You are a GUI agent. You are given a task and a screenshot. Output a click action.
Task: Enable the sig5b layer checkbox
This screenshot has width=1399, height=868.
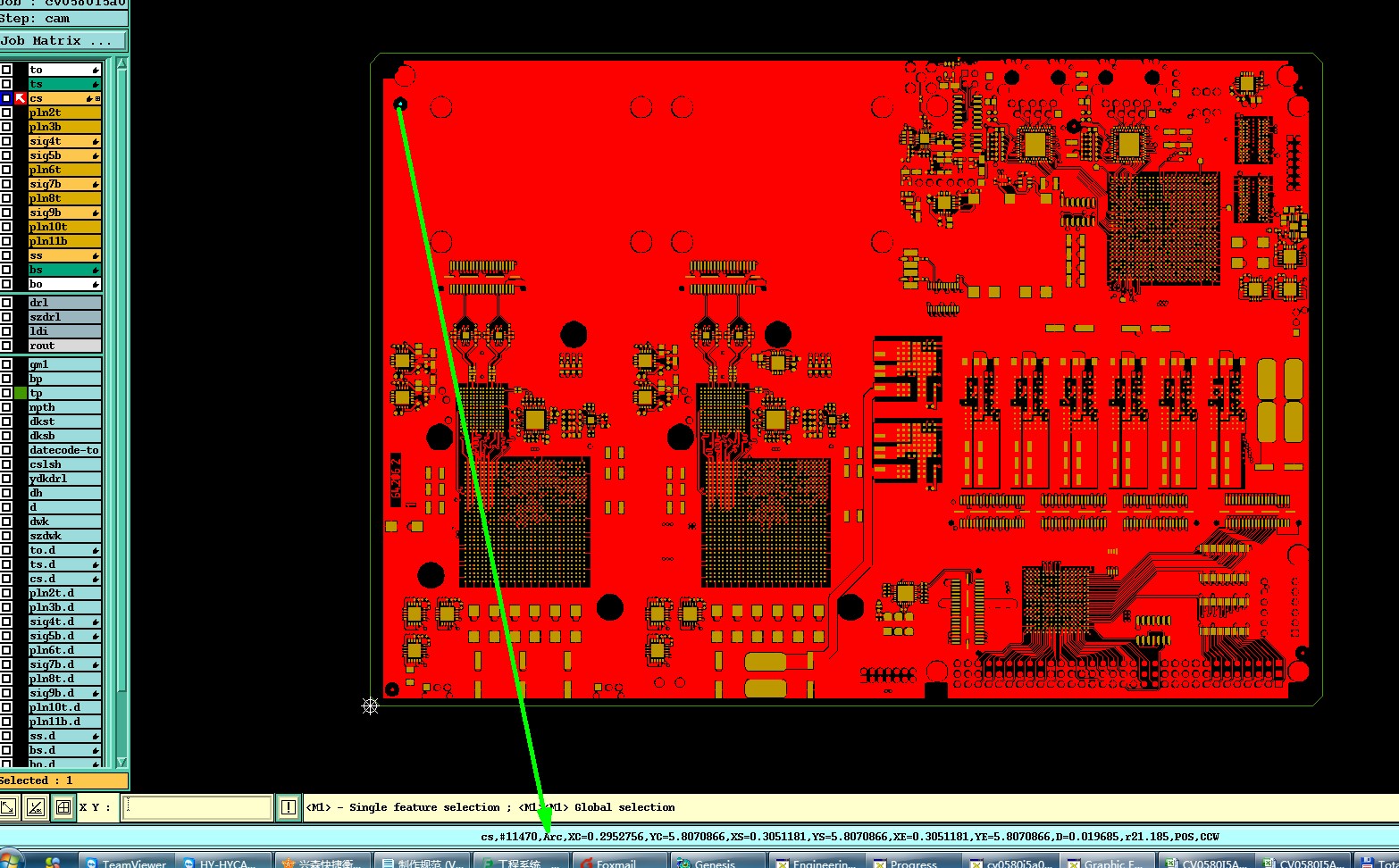(6, 155)
